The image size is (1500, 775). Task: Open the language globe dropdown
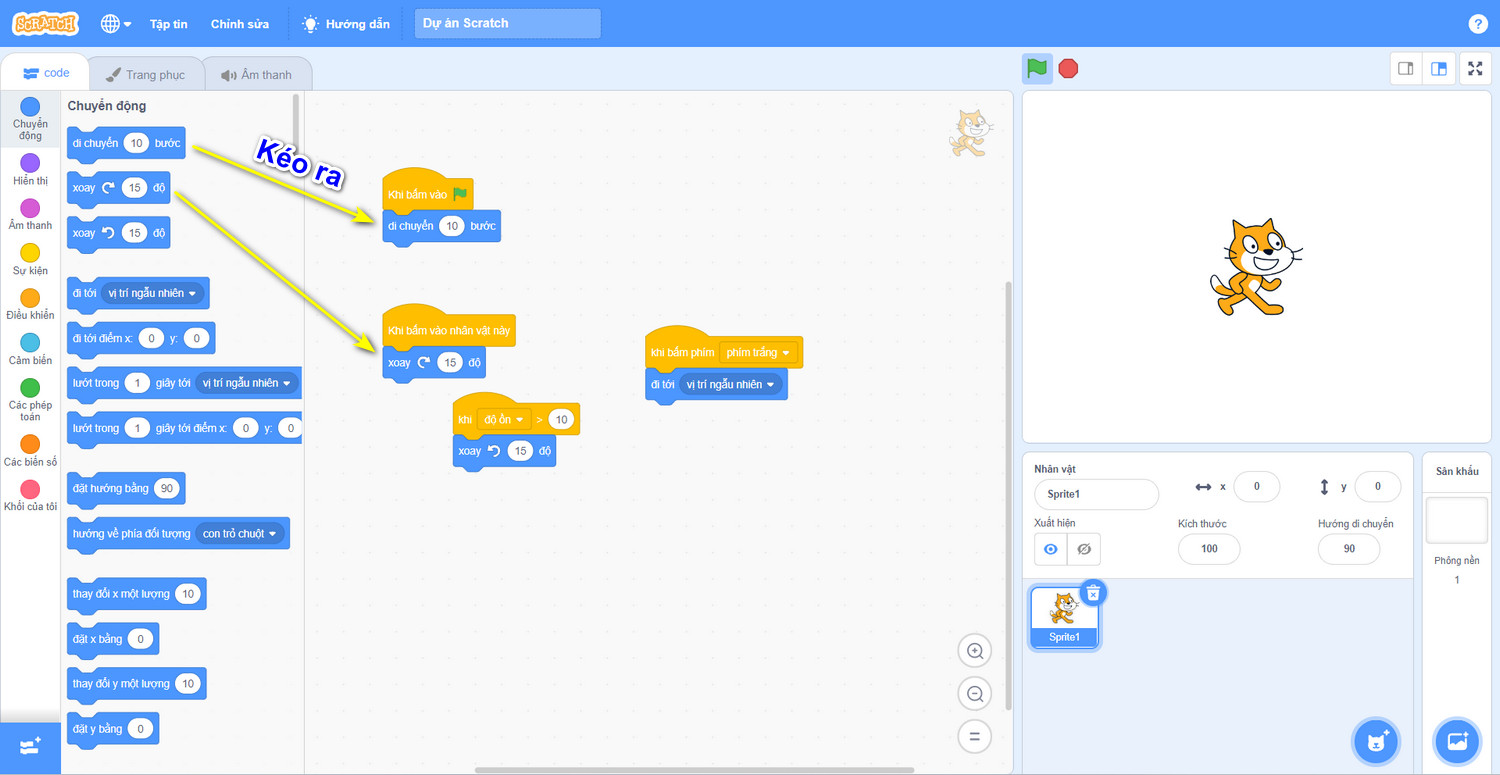[116, 23]
